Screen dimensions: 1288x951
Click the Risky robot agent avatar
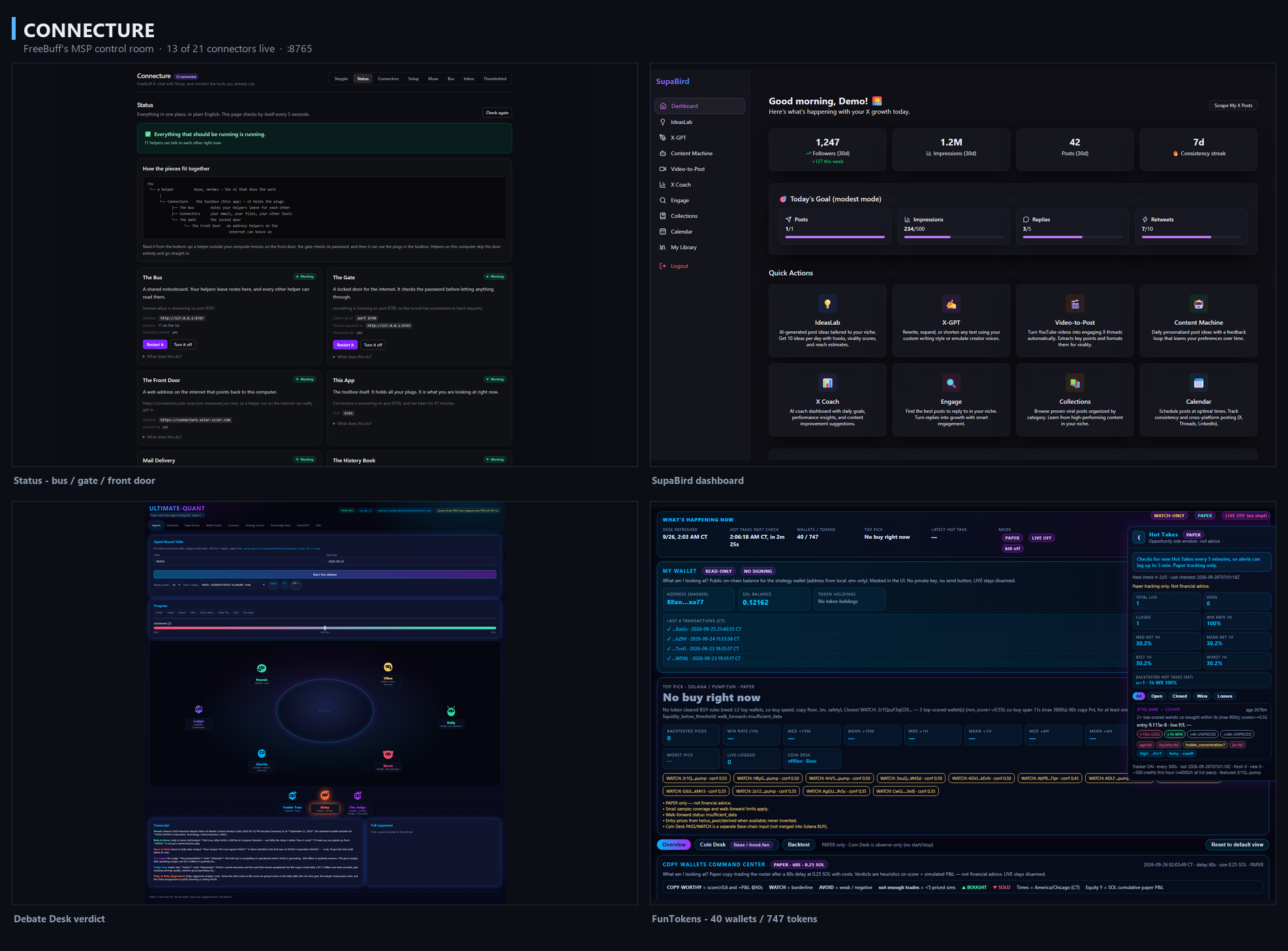(x=325, y=795)
